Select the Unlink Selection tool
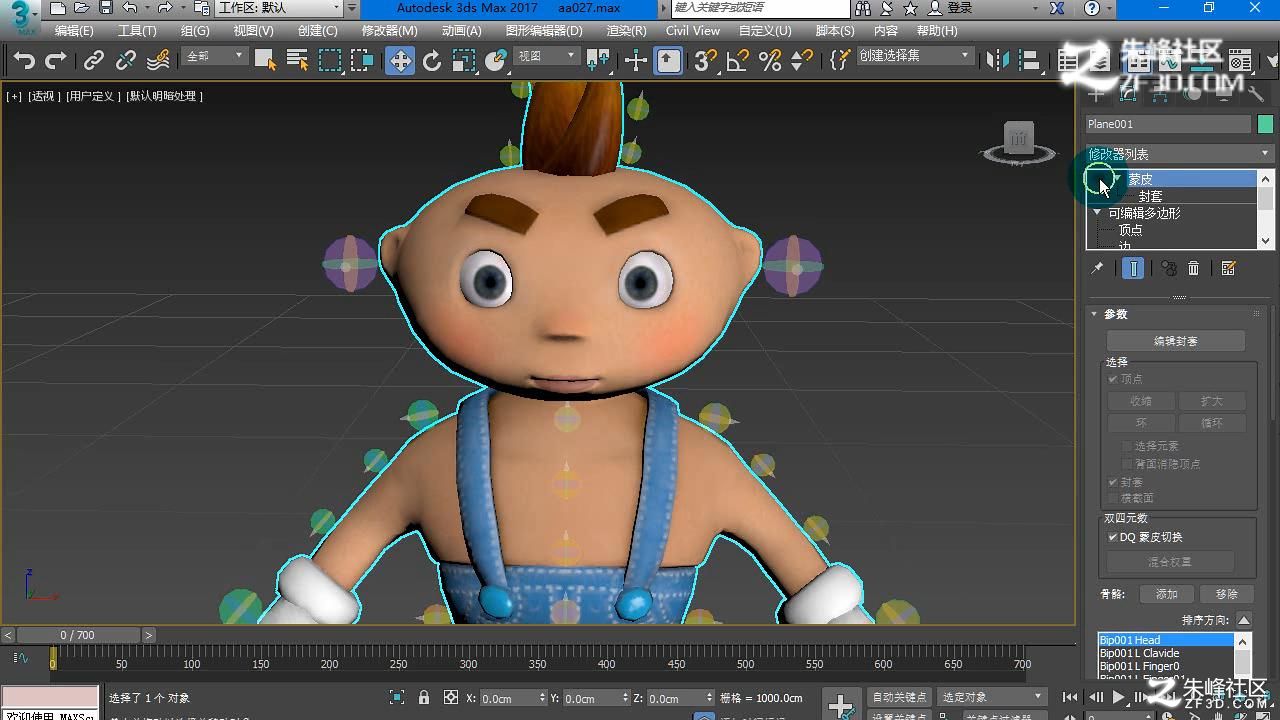This screenshot has width=1280, height=720. pos(126,61)
